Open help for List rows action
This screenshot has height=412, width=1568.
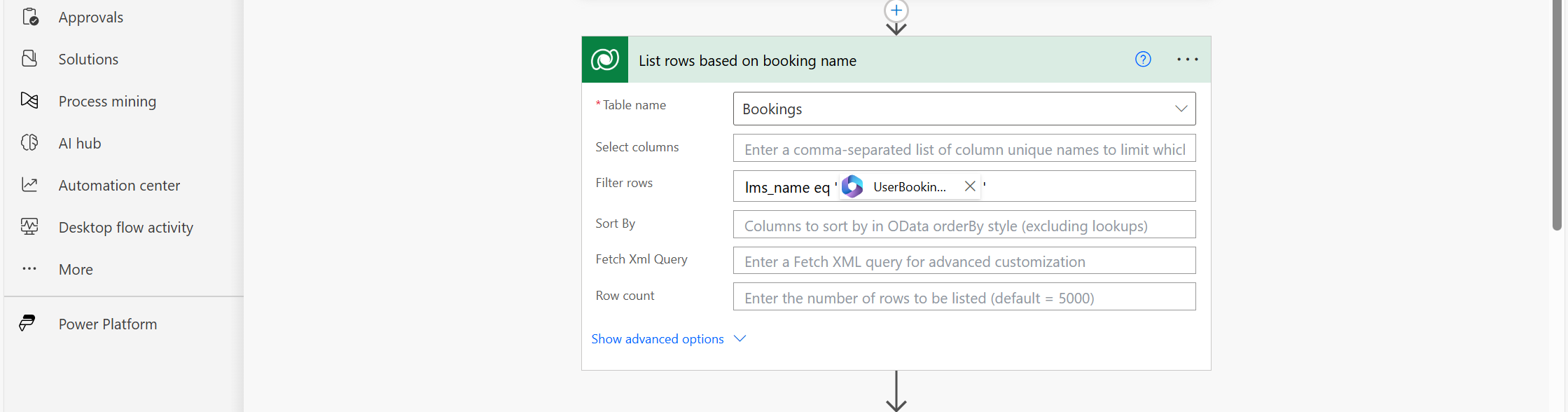(x=1143, y=60)
